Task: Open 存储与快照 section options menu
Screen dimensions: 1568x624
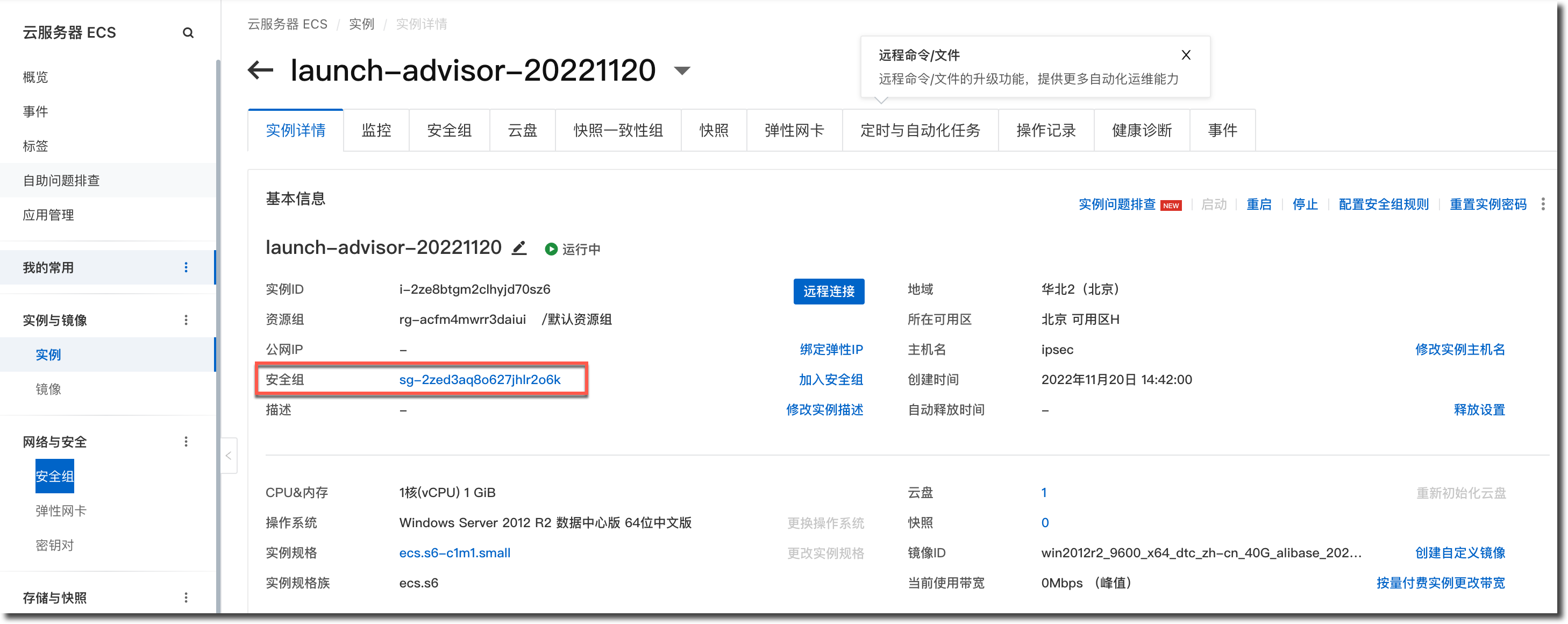Action: click(186, 597)
